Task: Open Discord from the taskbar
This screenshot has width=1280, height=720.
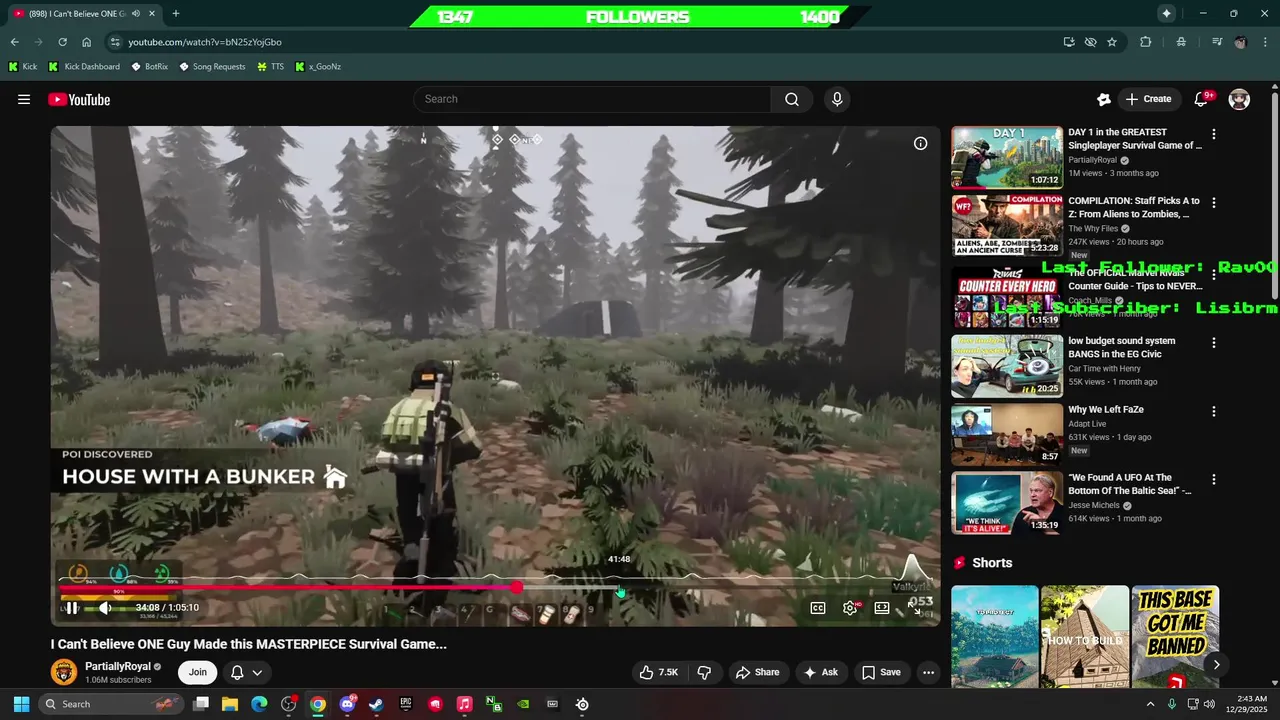Action: click(x=347, y=704)
